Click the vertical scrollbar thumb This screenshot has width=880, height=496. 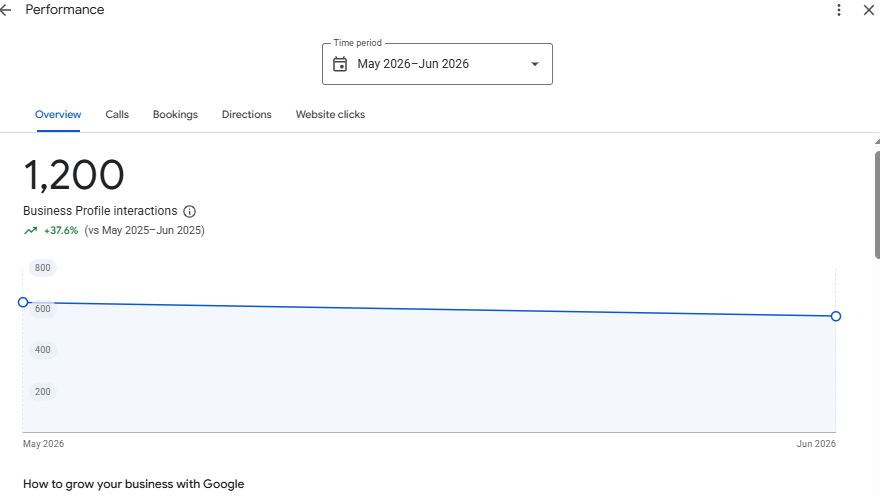877,205
